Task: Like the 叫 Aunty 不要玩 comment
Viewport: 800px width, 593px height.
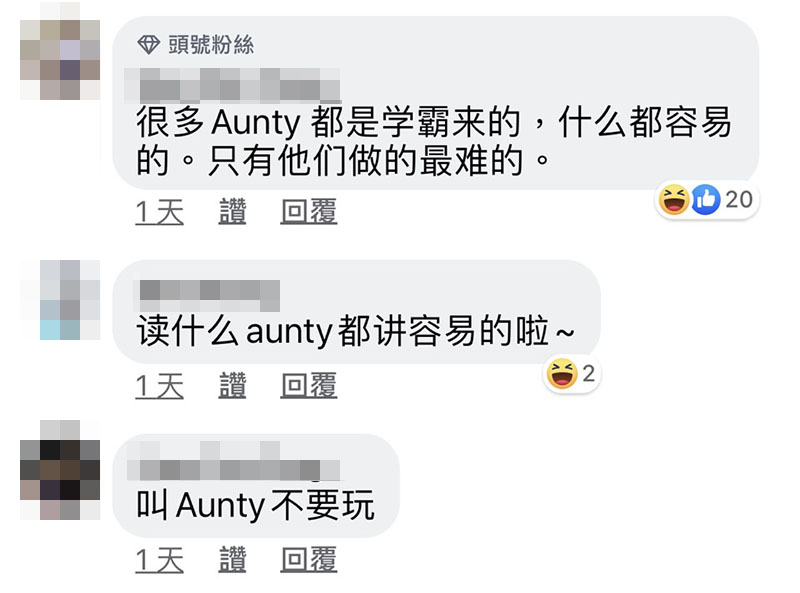Action: pos(232,560)
